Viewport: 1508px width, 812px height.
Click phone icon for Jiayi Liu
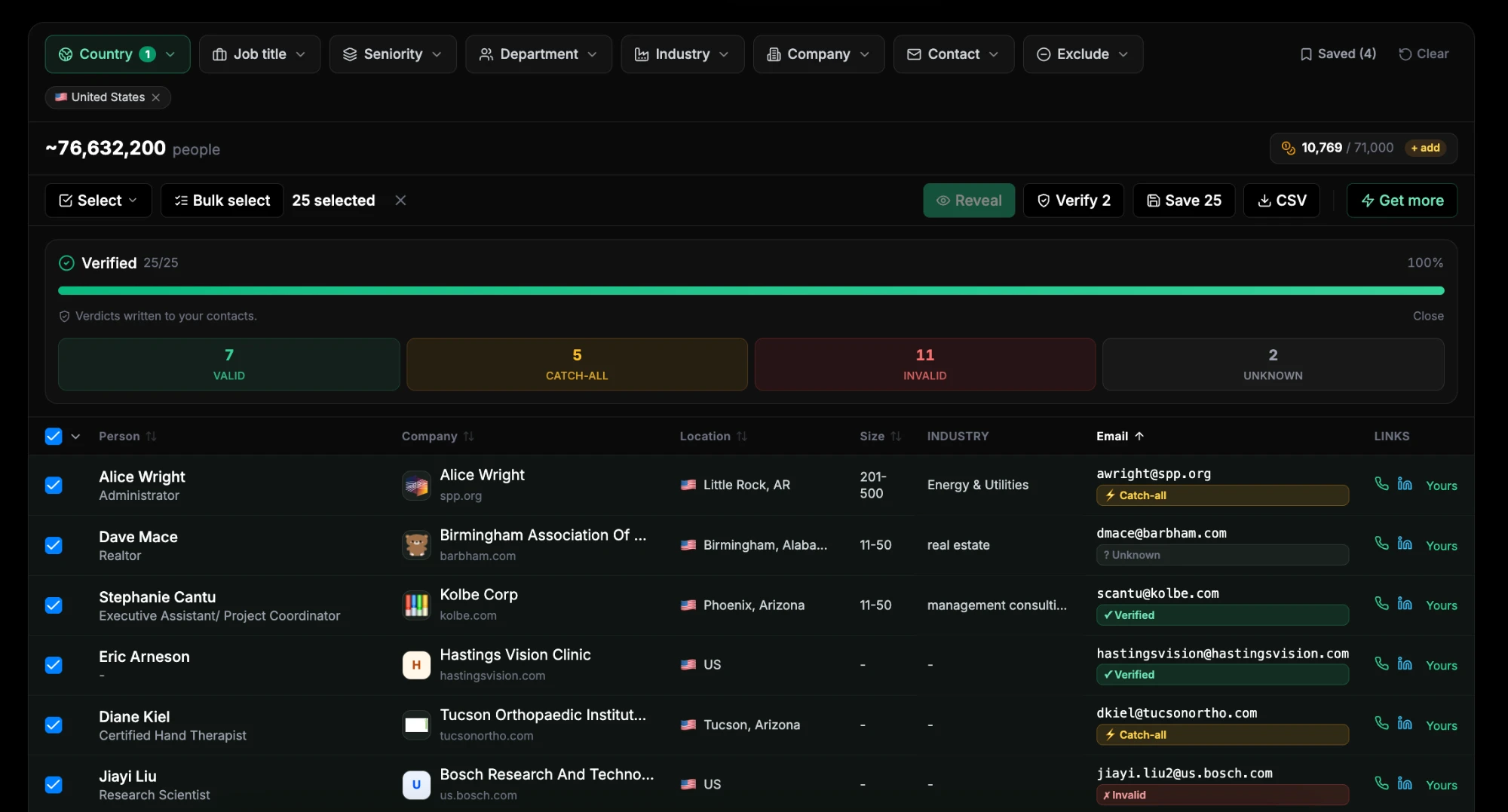click(x=1381, y=783)
